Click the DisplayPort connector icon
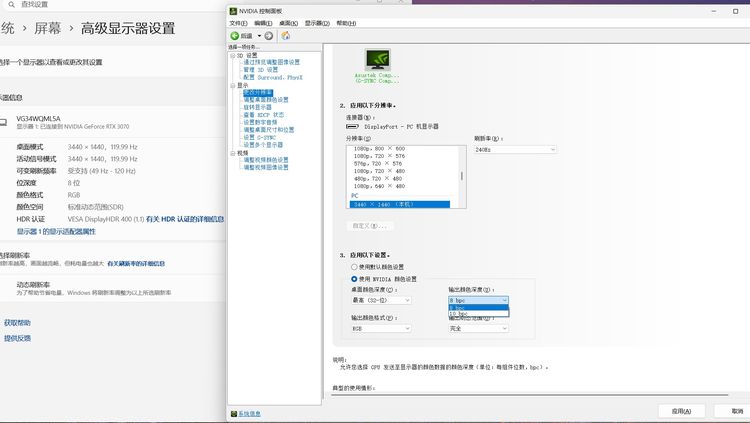The width and height of the screenshot is (750, 423). pos(352,127)
